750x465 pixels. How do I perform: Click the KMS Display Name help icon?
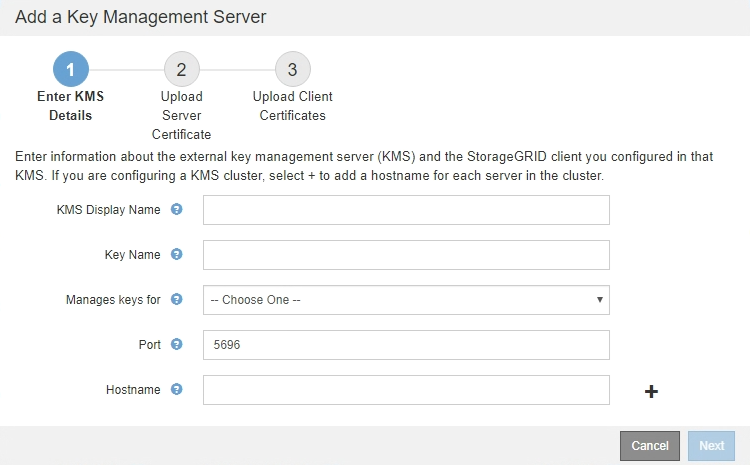pyautogui.click(x=177, y=210)
